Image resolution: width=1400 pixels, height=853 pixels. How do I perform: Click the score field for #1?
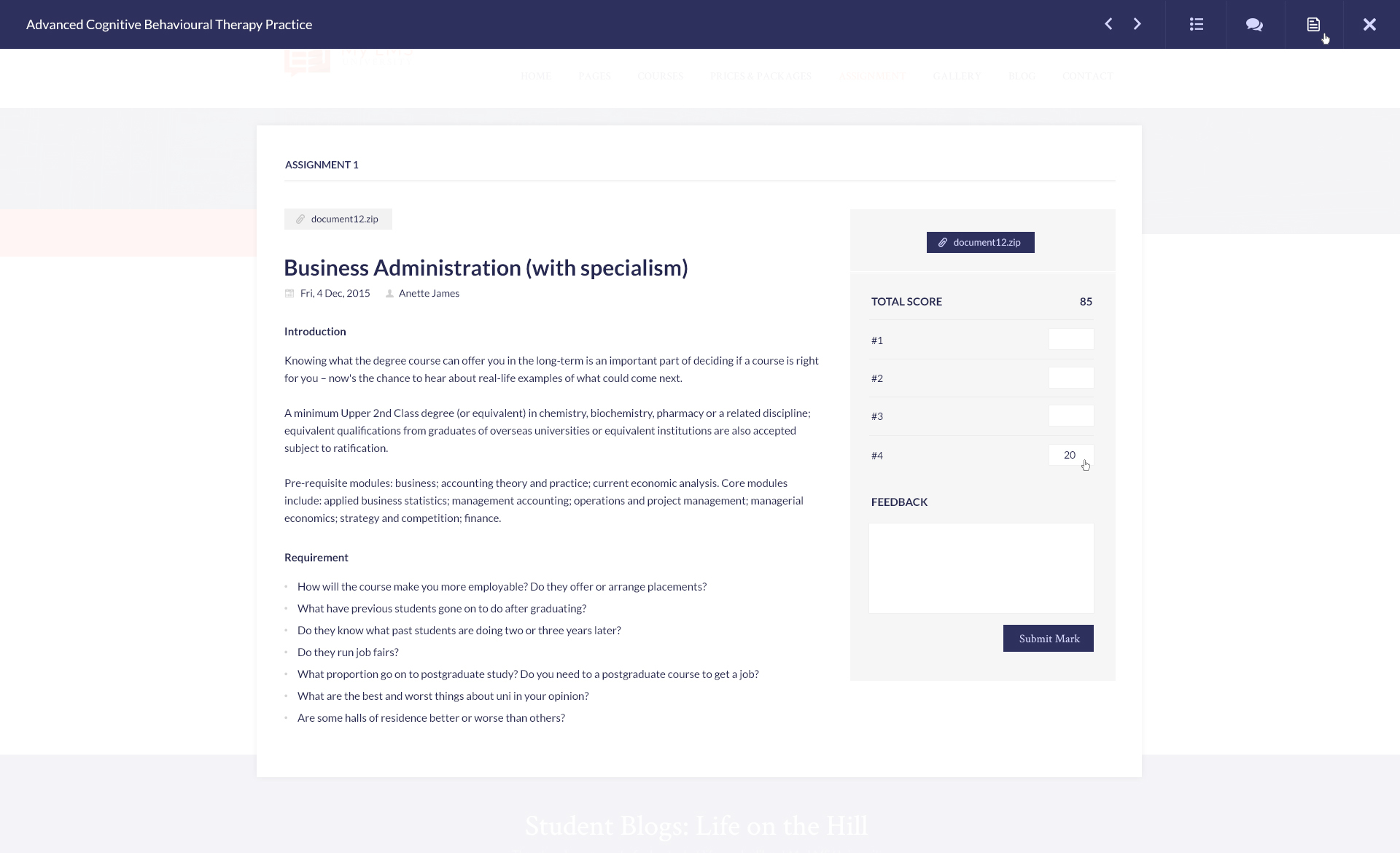[x=1070, y=340]
